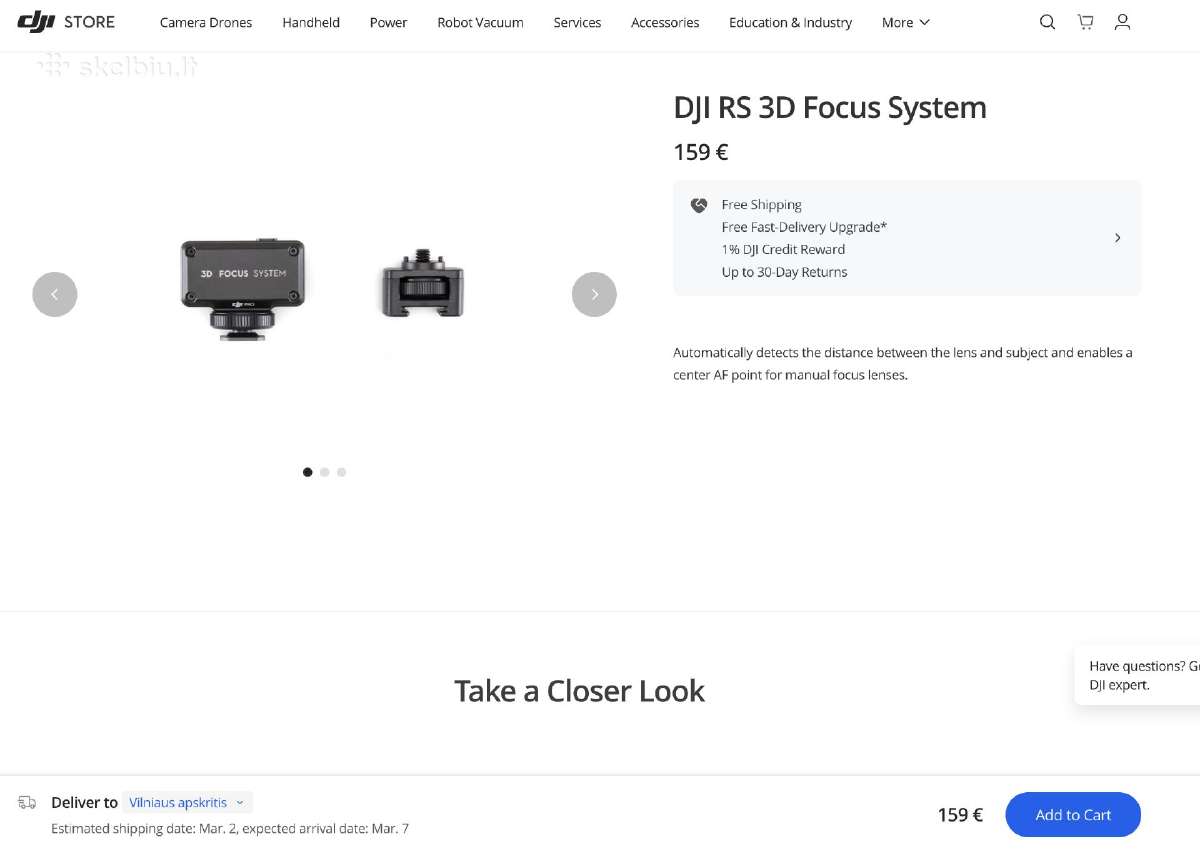This screenshot has width=1200, height=849.
Task: Expand shipping benefits with right chevron
Action: (1117, 238)
